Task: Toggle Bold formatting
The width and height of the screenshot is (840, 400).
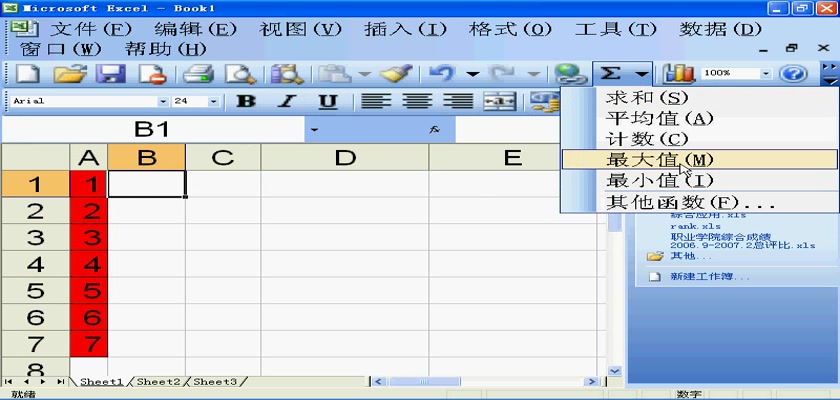Action: (x=245, y=101)
